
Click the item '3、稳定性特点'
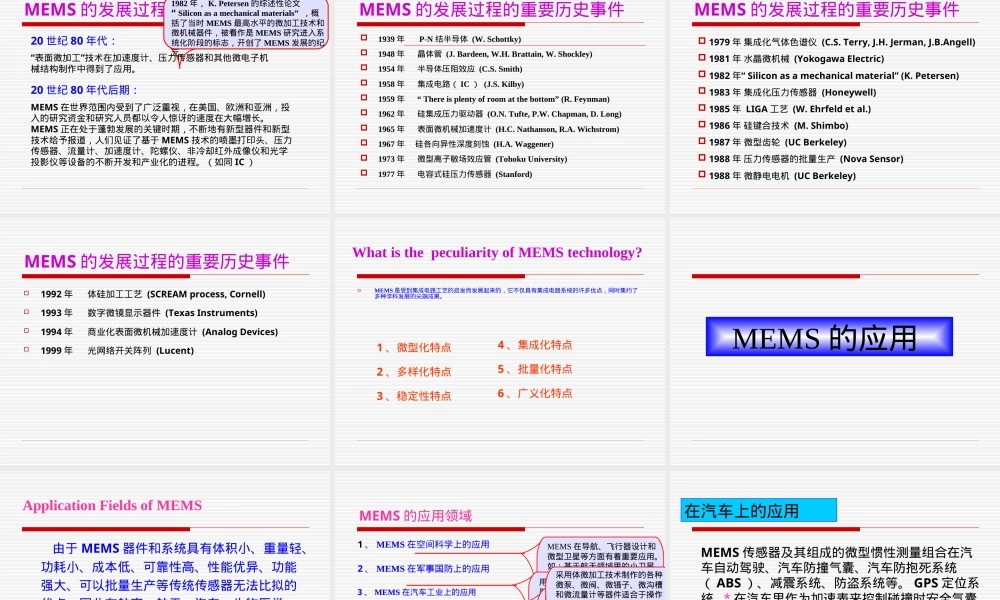point(413,396)
